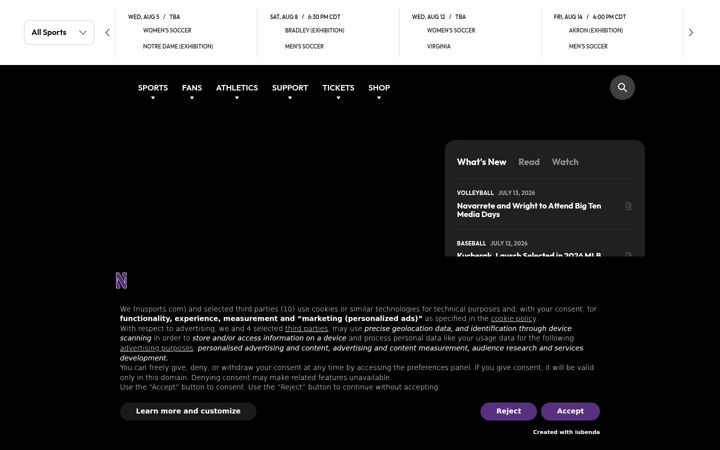Open the advertising purposes link
Image resolution: width=720 pixels, height=450 pixels.
coord(156,349)
